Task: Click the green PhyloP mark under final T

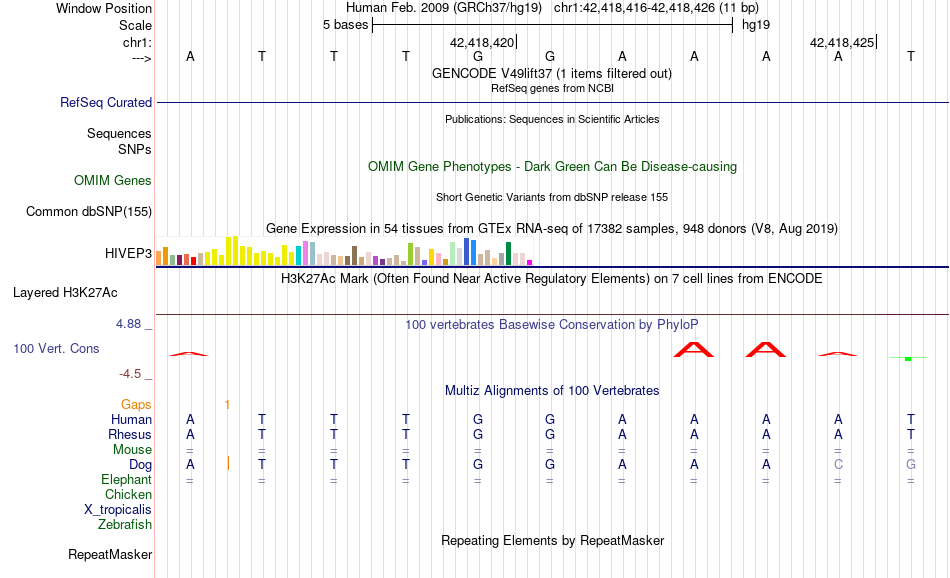Action: tap(908, 359)
